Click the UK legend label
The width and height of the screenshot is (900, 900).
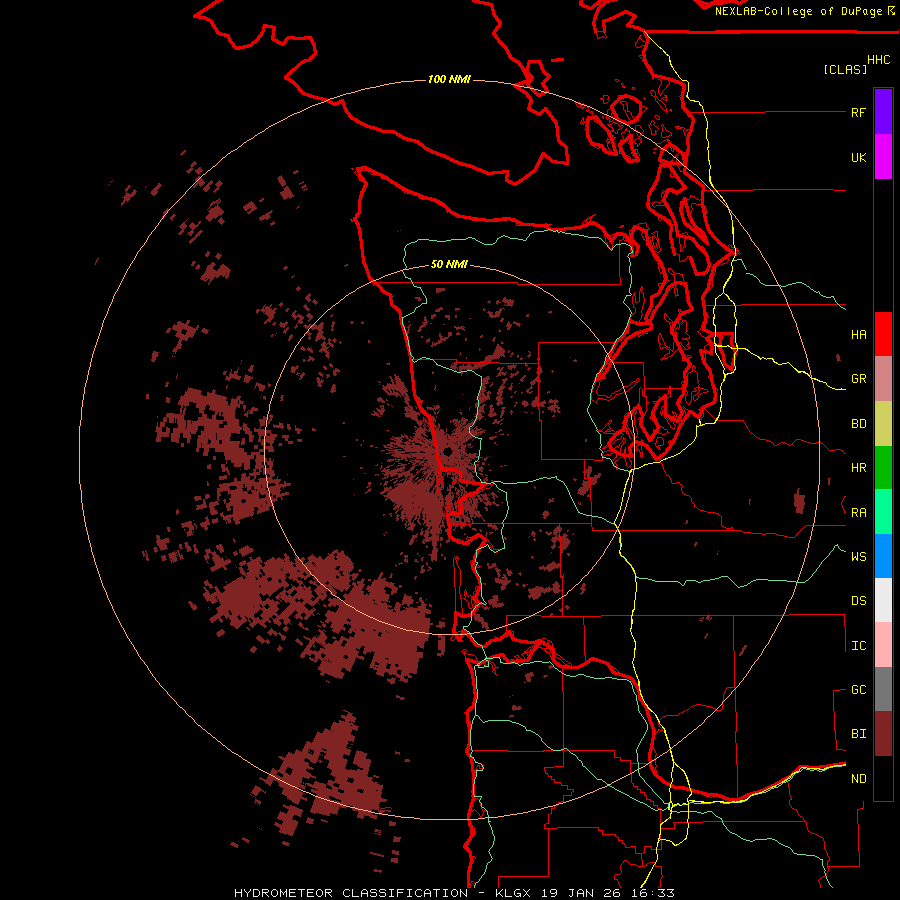pyautogui.click(x=858, y=157)
